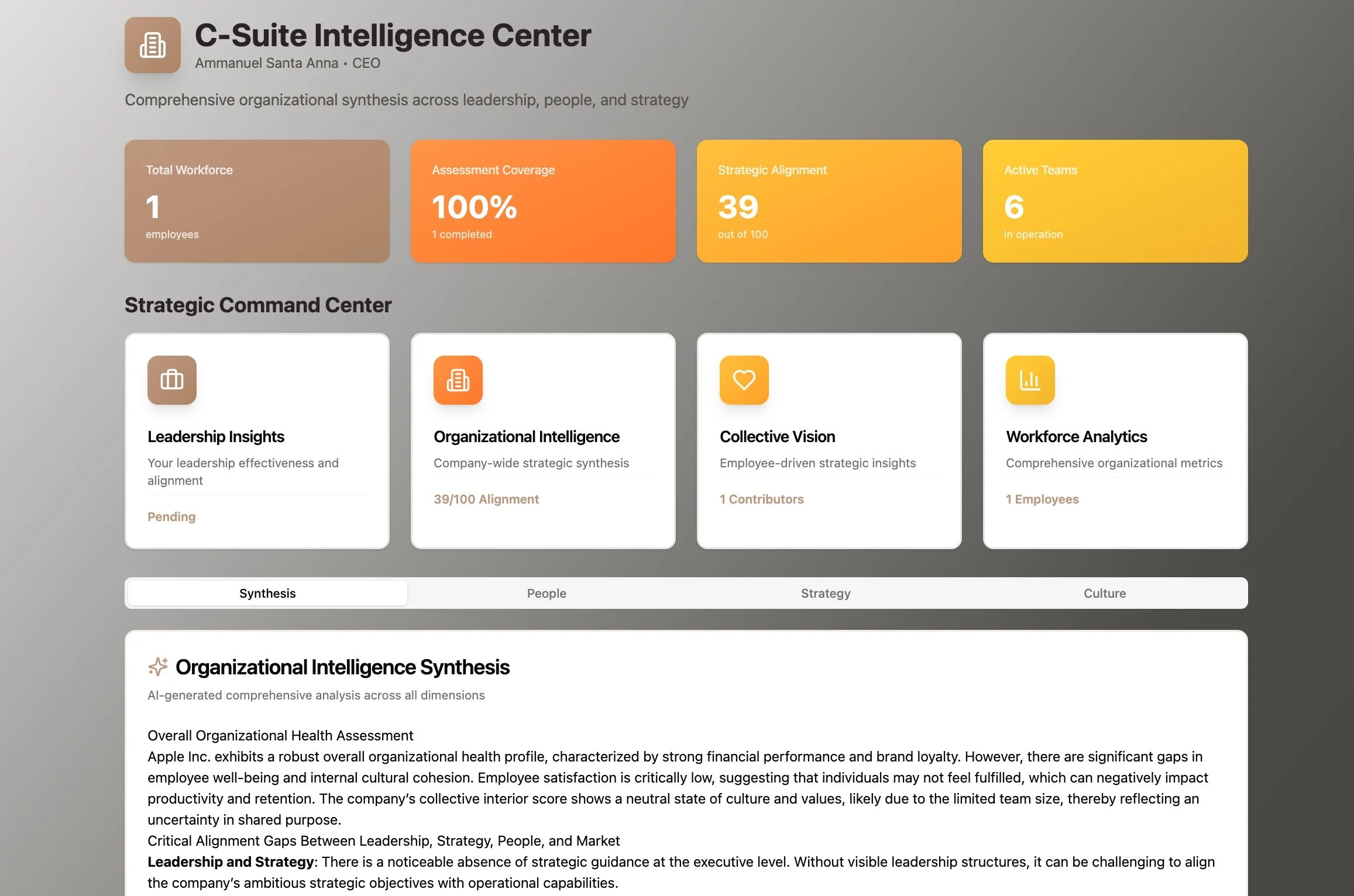Open the Leadership Insights card title
The width and height of the screenshot is (1354, 896).
click(x=215, y=436)
